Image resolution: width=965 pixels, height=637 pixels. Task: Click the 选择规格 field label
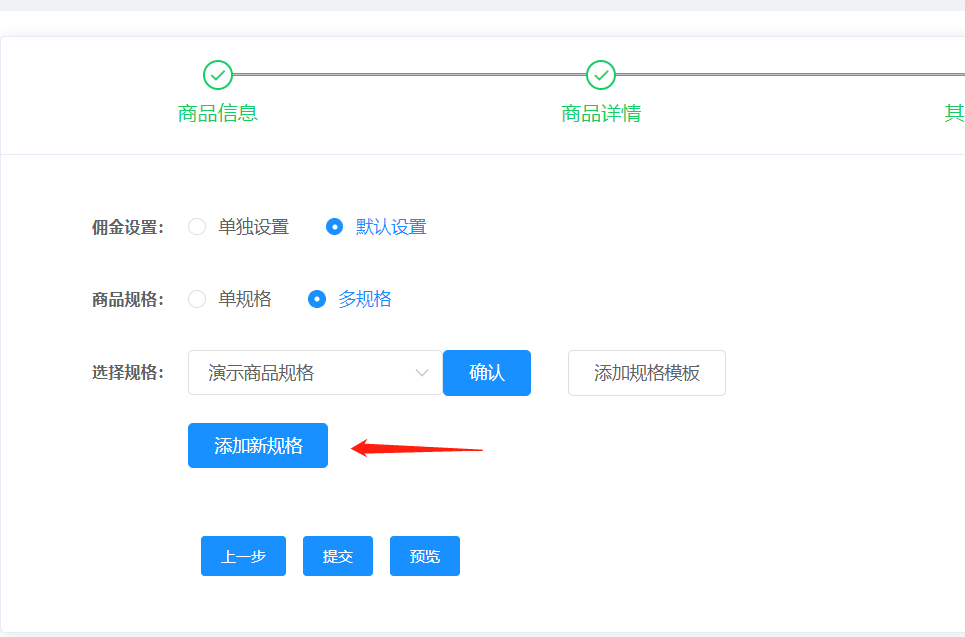pyautogui.click(x=127, y=373)
